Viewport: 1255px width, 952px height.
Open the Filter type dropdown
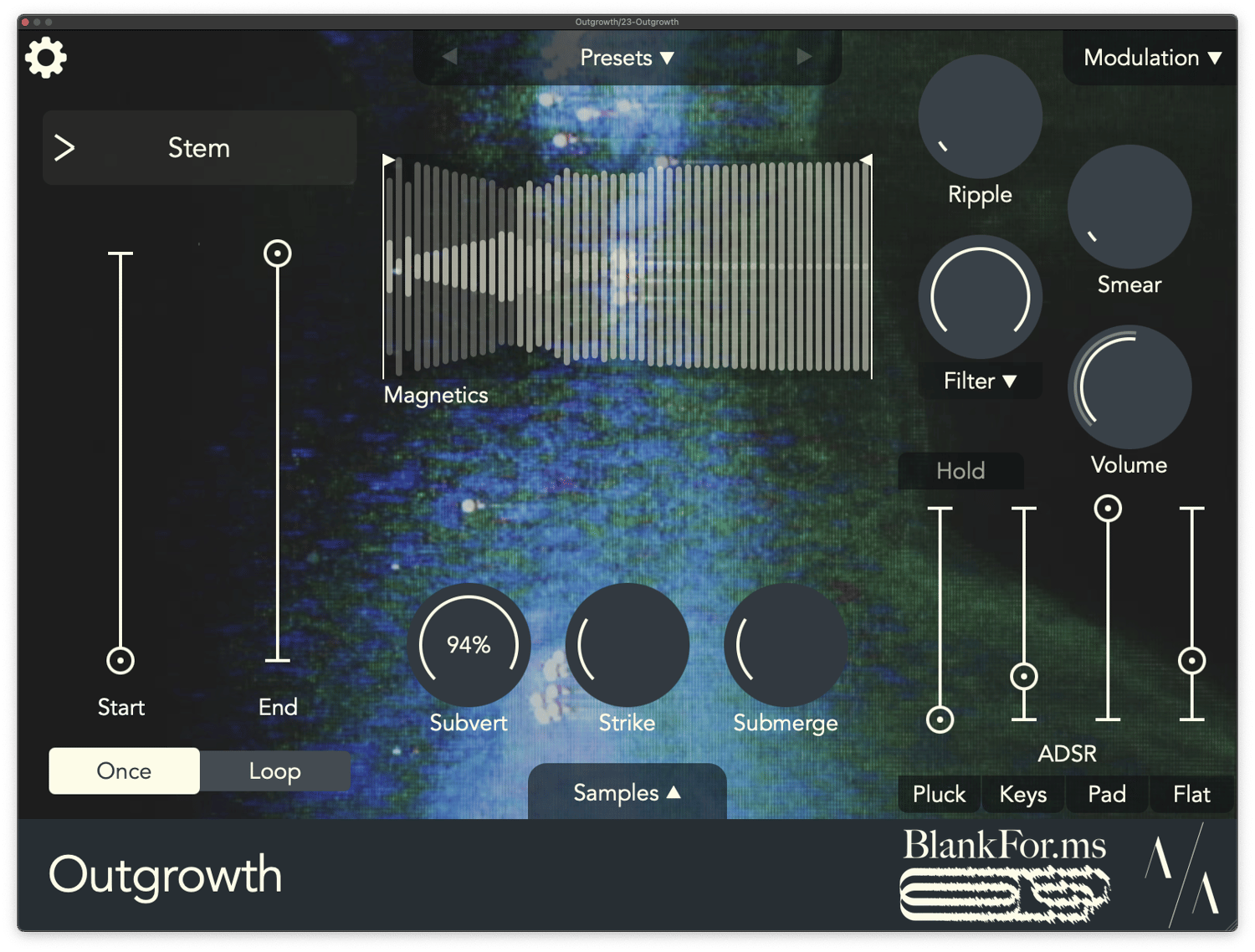980,381
